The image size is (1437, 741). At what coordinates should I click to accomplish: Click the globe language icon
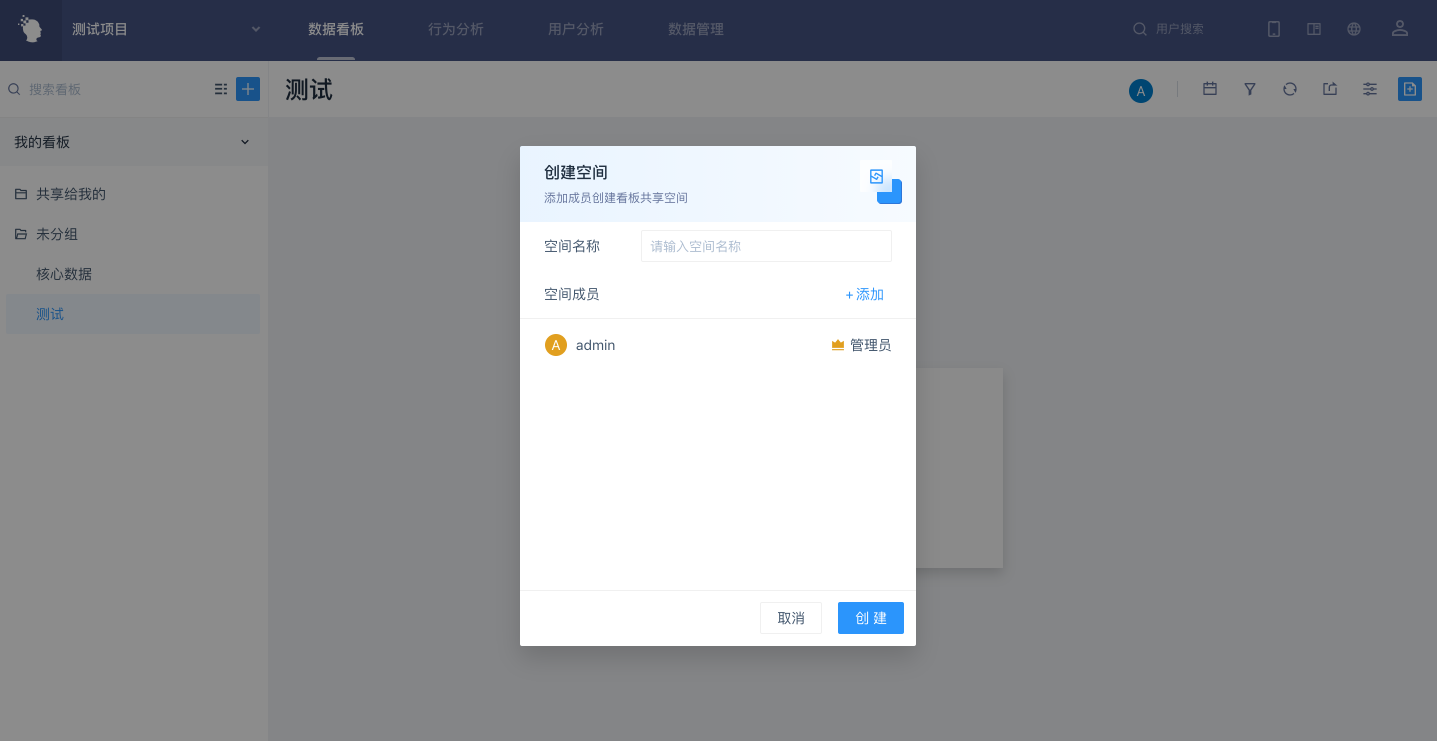1354,29
